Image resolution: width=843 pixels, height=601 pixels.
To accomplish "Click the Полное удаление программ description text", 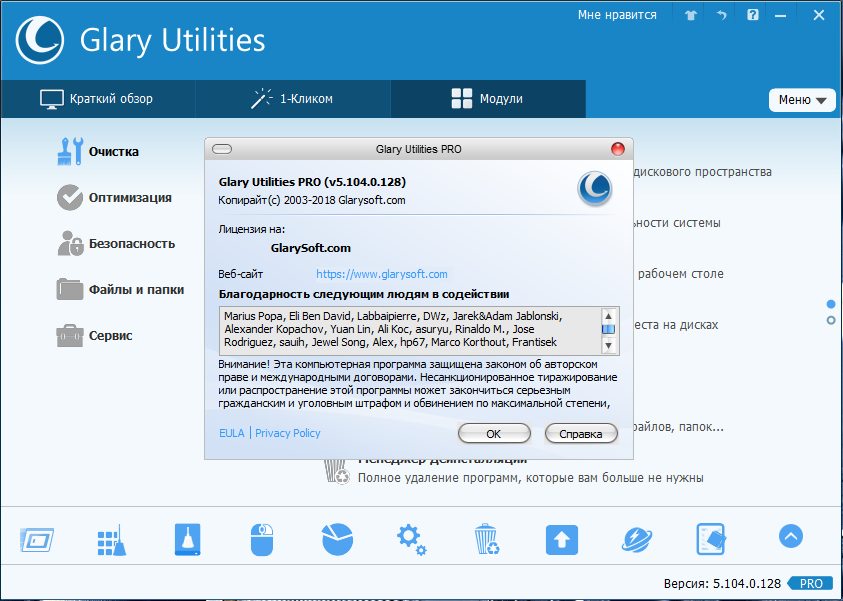I will click(531, 478).
